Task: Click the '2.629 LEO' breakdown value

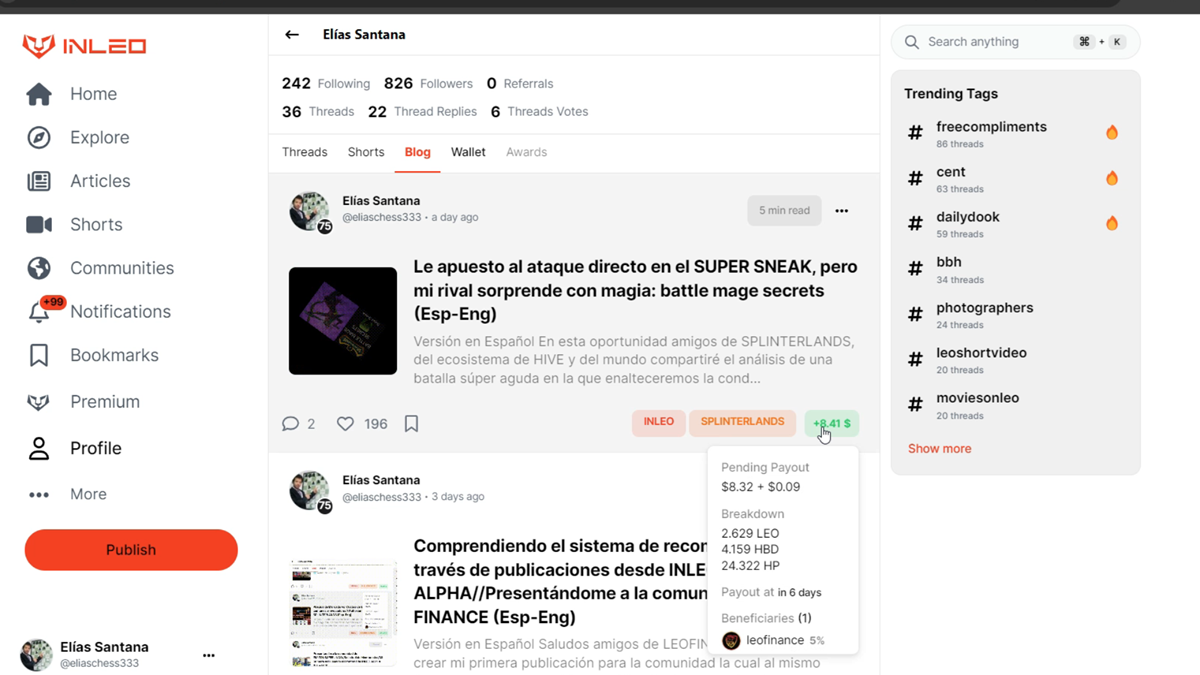Action: click(750, 533)
